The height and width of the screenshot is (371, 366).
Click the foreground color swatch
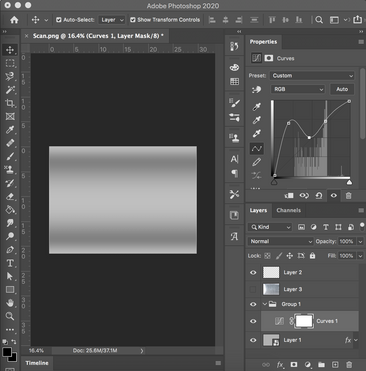[x=7, y=352]
